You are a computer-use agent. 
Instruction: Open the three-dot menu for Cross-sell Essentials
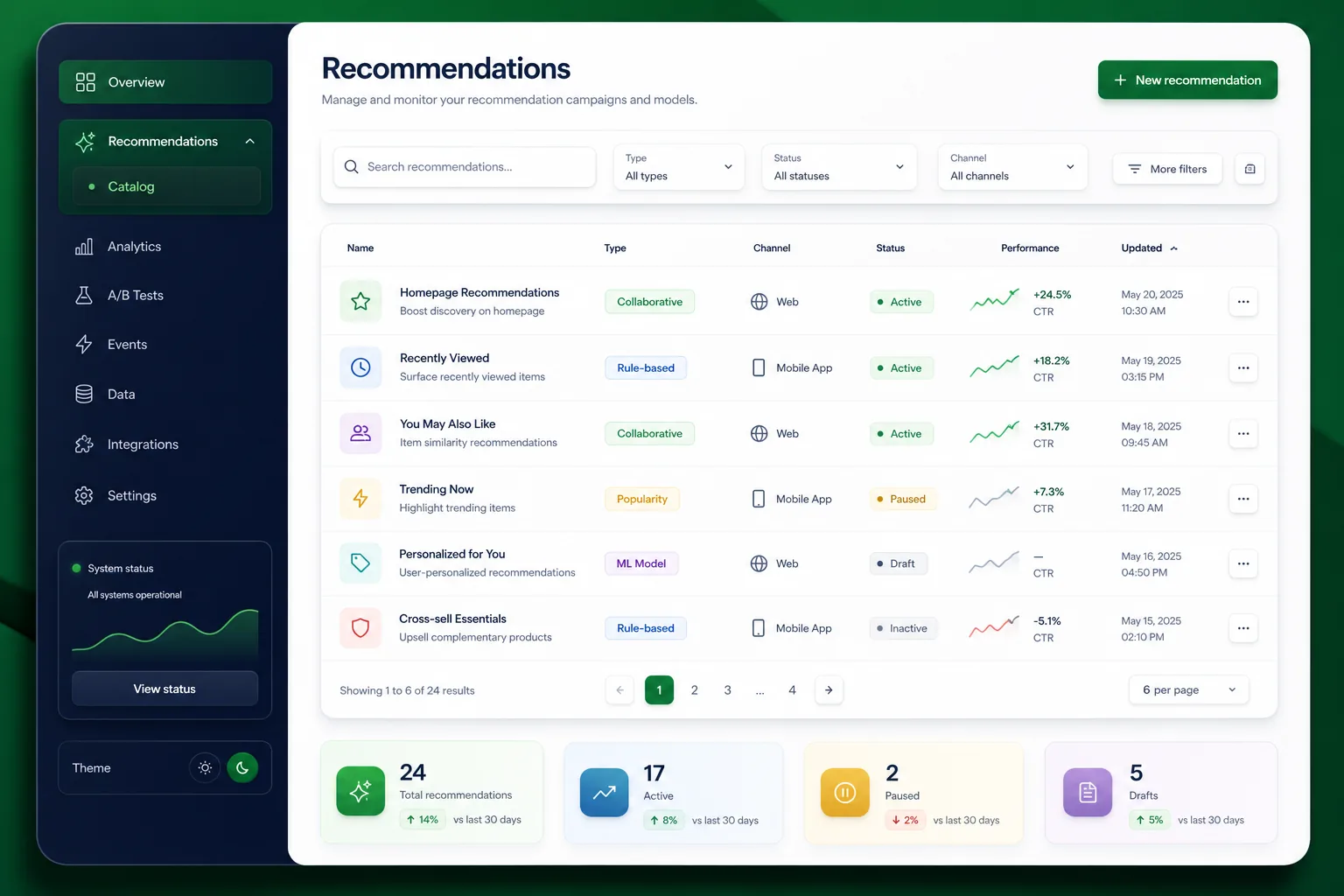pyautogui.click(x=1243, y=628)
